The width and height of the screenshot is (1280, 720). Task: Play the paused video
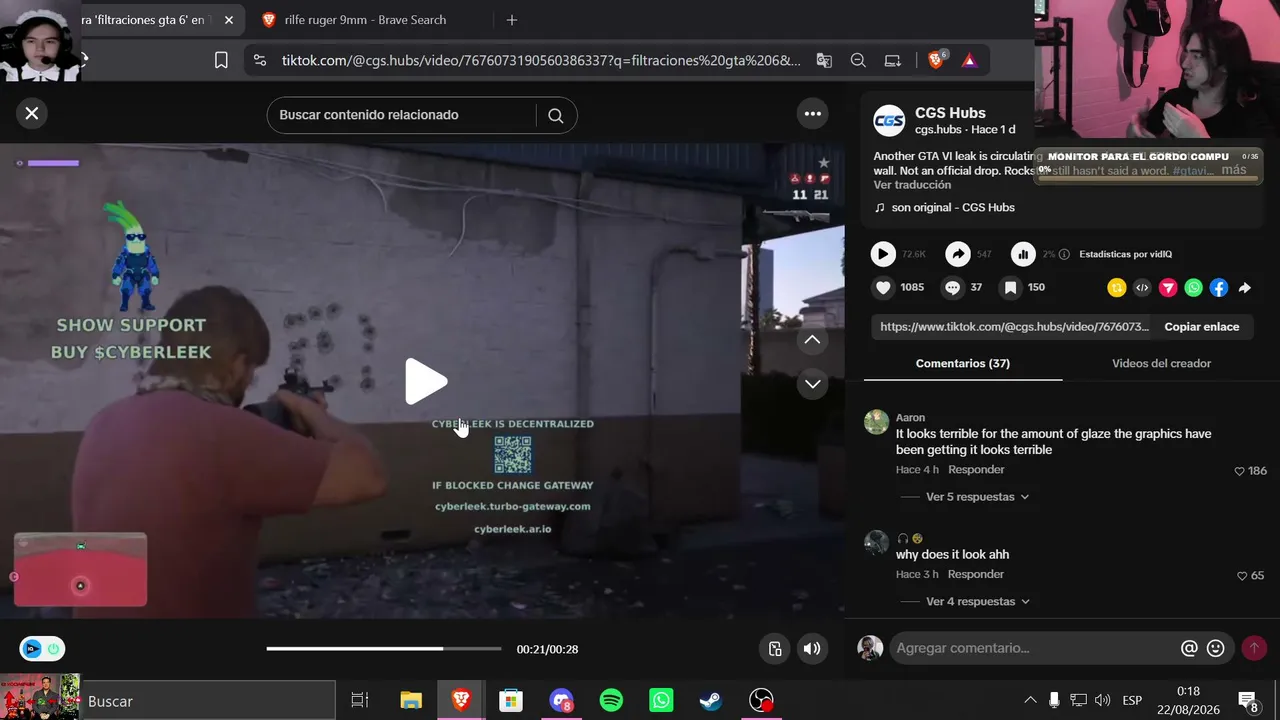click(425, 381)
